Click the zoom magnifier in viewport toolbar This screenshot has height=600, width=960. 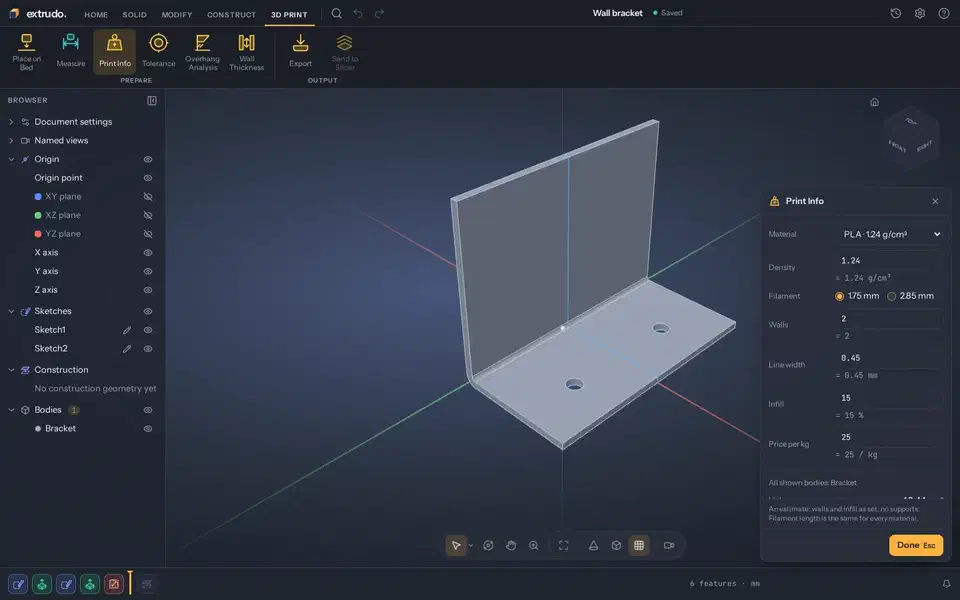[x=534, y=546]
